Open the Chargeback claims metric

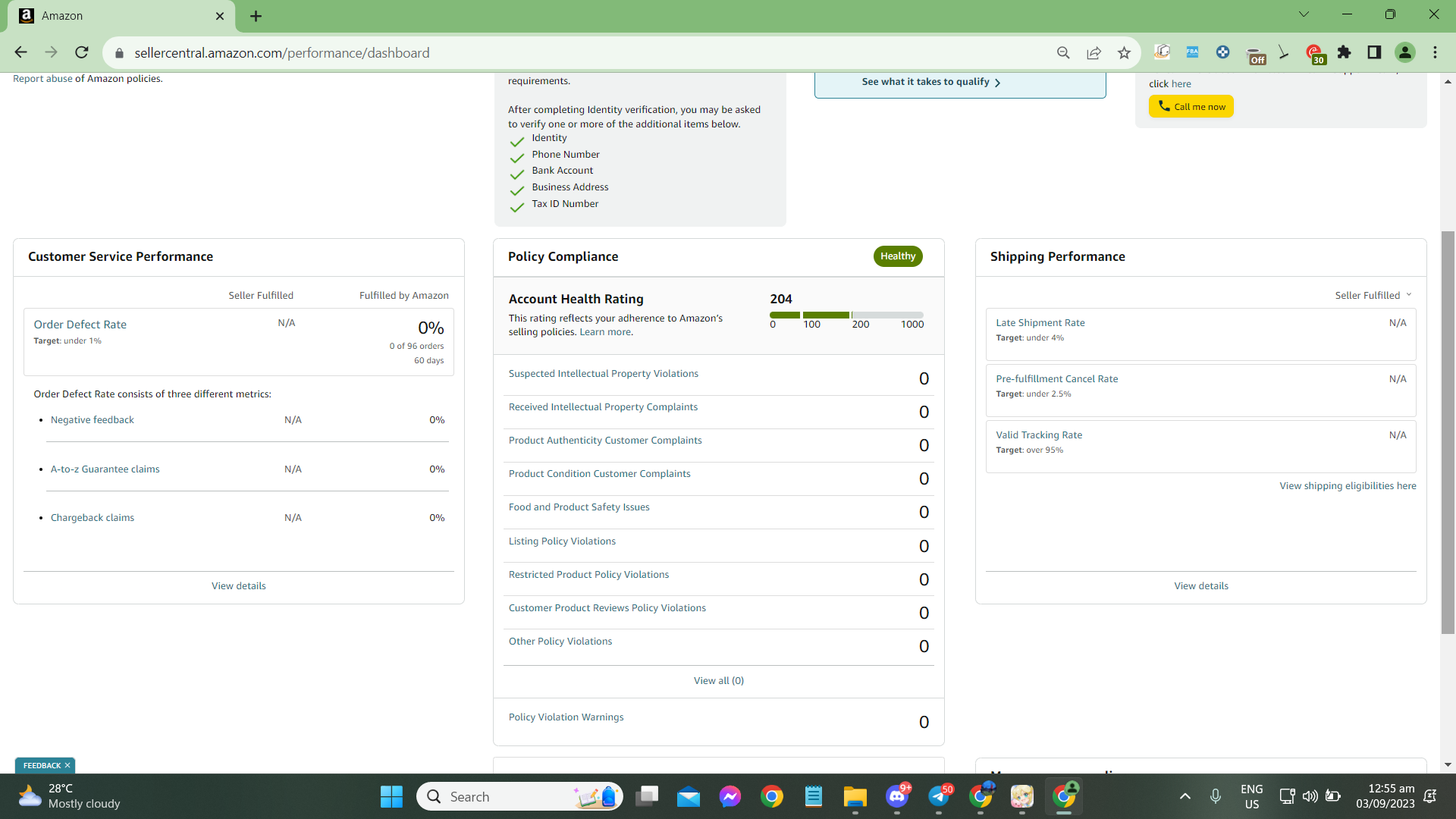click(x=92, y=518)
